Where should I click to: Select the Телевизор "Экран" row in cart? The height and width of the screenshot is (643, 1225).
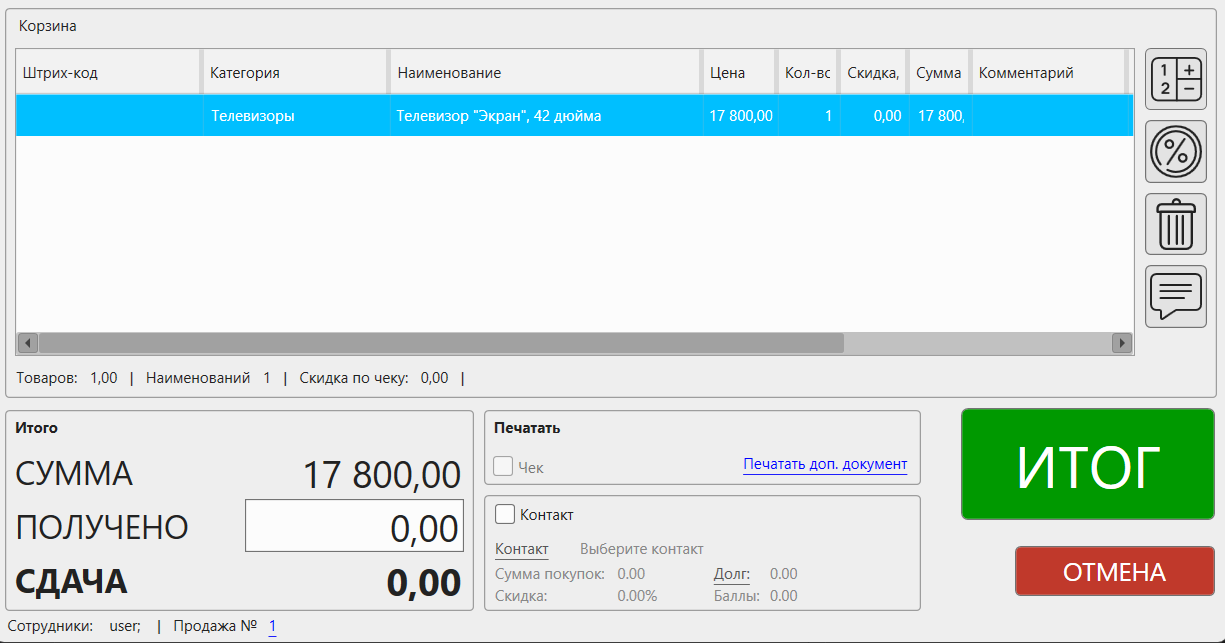point(500,116)
